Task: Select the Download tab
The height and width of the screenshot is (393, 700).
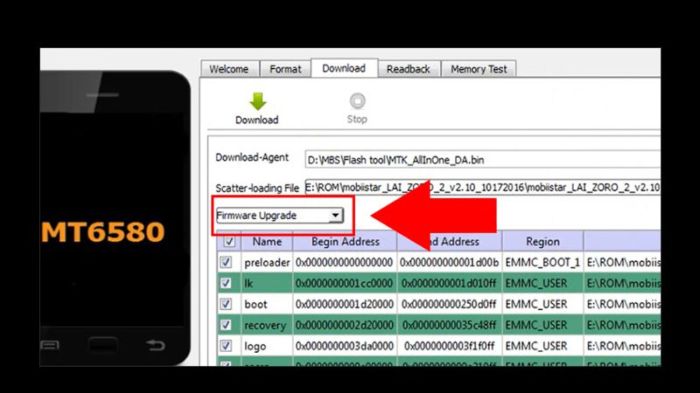Action: tap(344, 68)
